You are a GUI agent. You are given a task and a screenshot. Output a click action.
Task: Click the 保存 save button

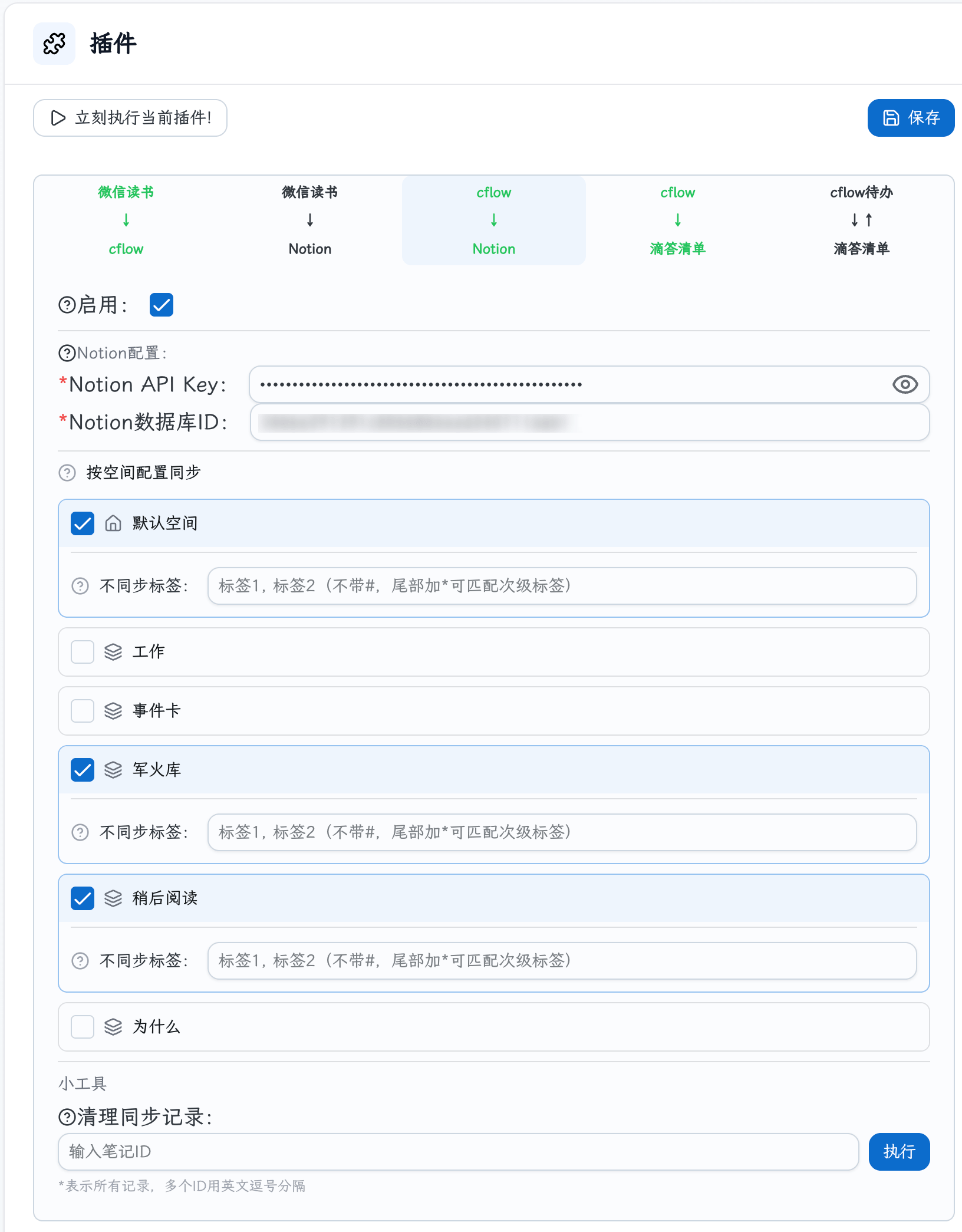911,118
